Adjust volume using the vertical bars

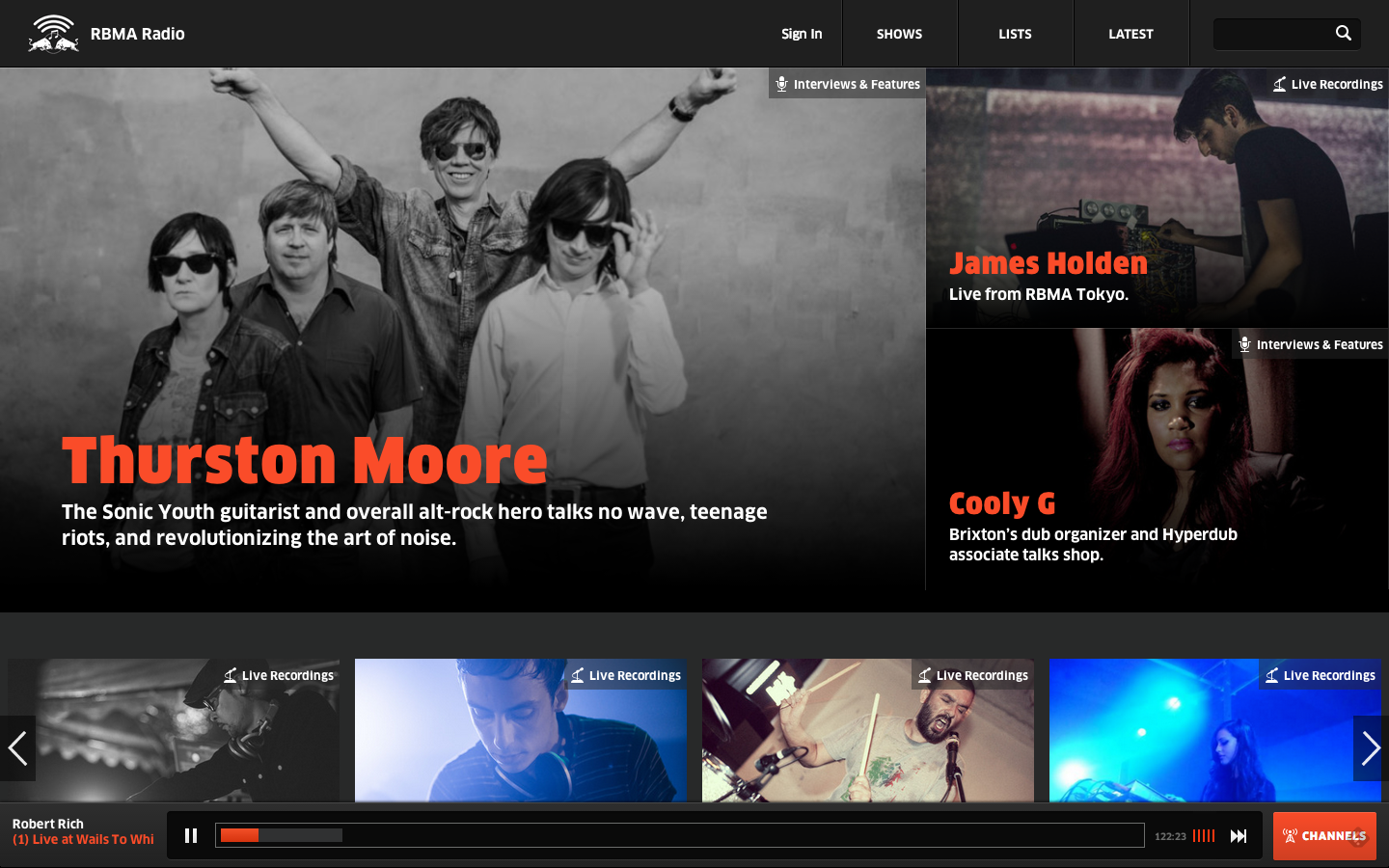pyautogui.click(x=1204, y=835)
